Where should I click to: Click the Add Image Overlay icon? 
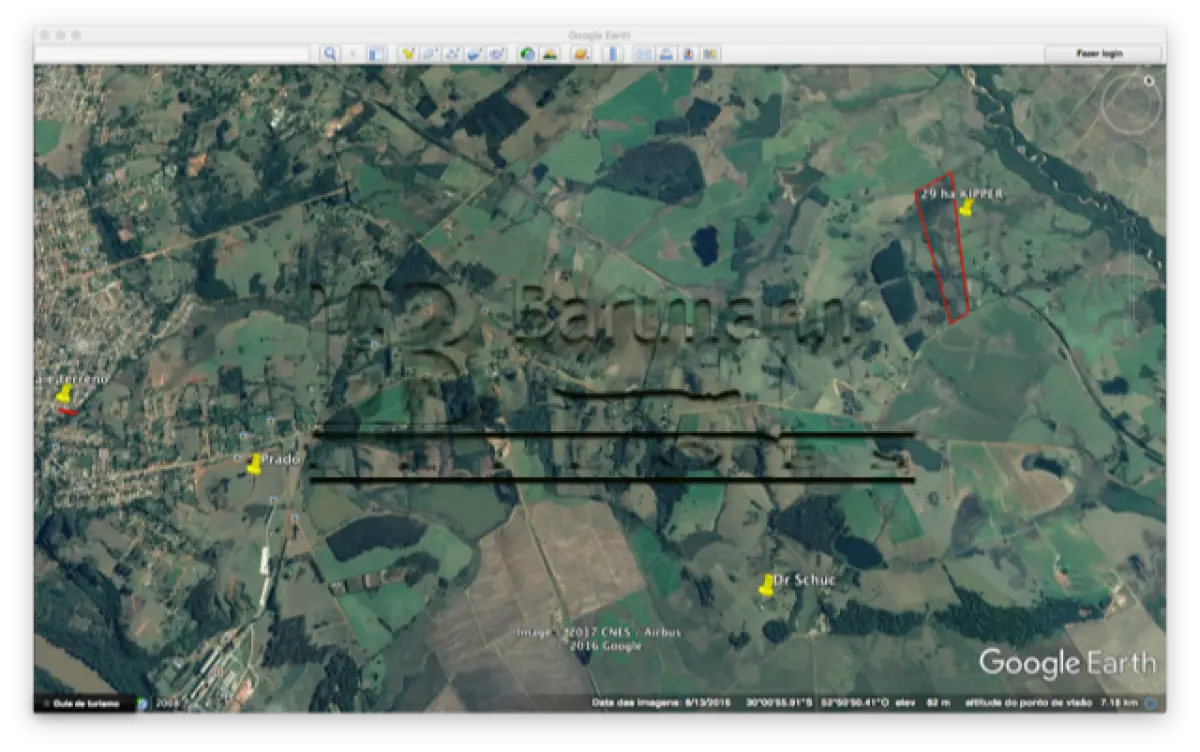[x=474, y=54]
